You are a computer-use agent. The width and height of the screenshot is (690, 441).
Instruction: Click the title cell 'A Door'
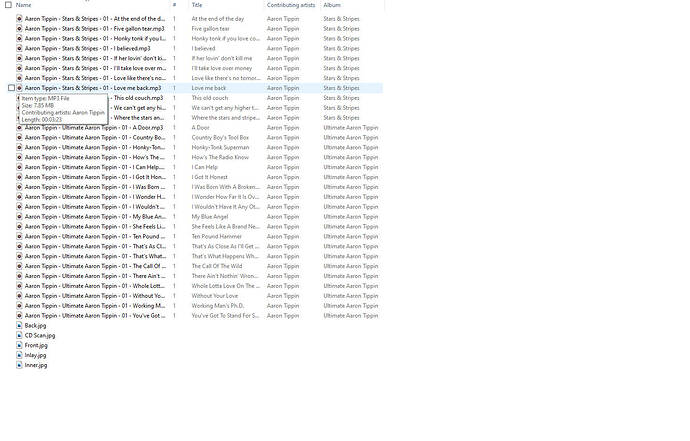coord(200,128)
